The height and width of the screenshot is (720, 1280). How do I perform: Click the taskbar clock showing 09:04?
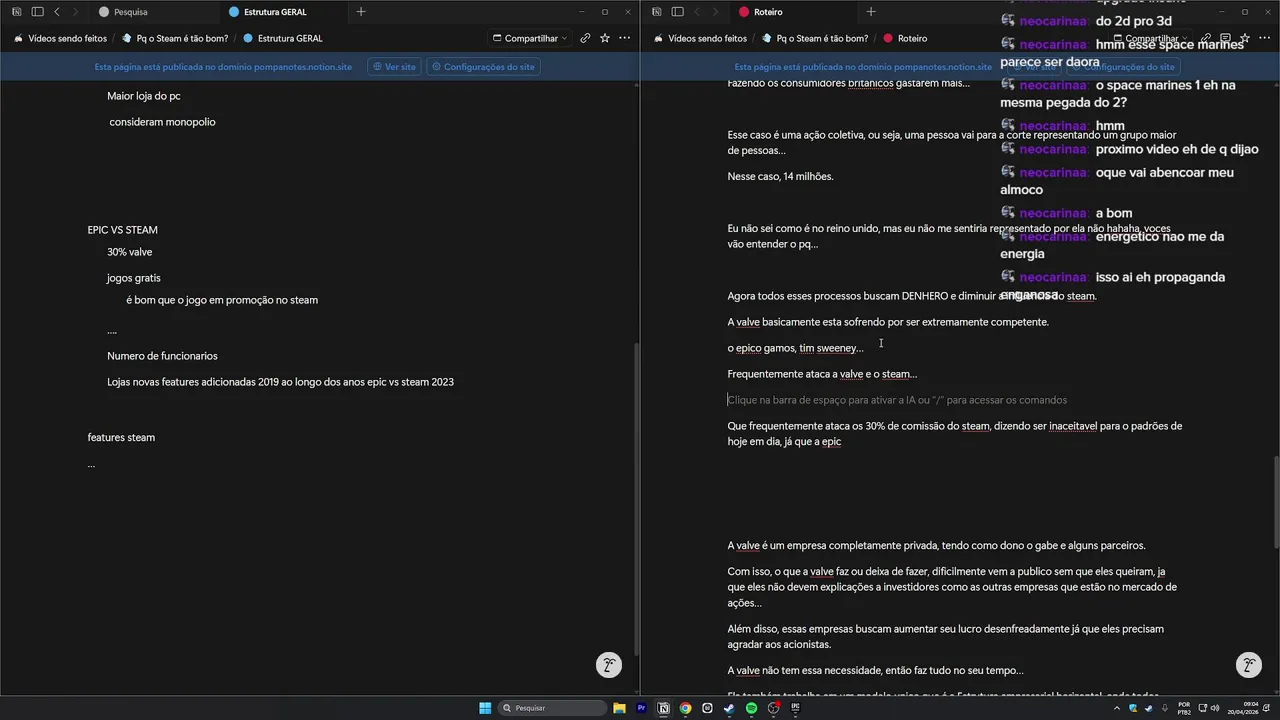[x=1243, y=708]
